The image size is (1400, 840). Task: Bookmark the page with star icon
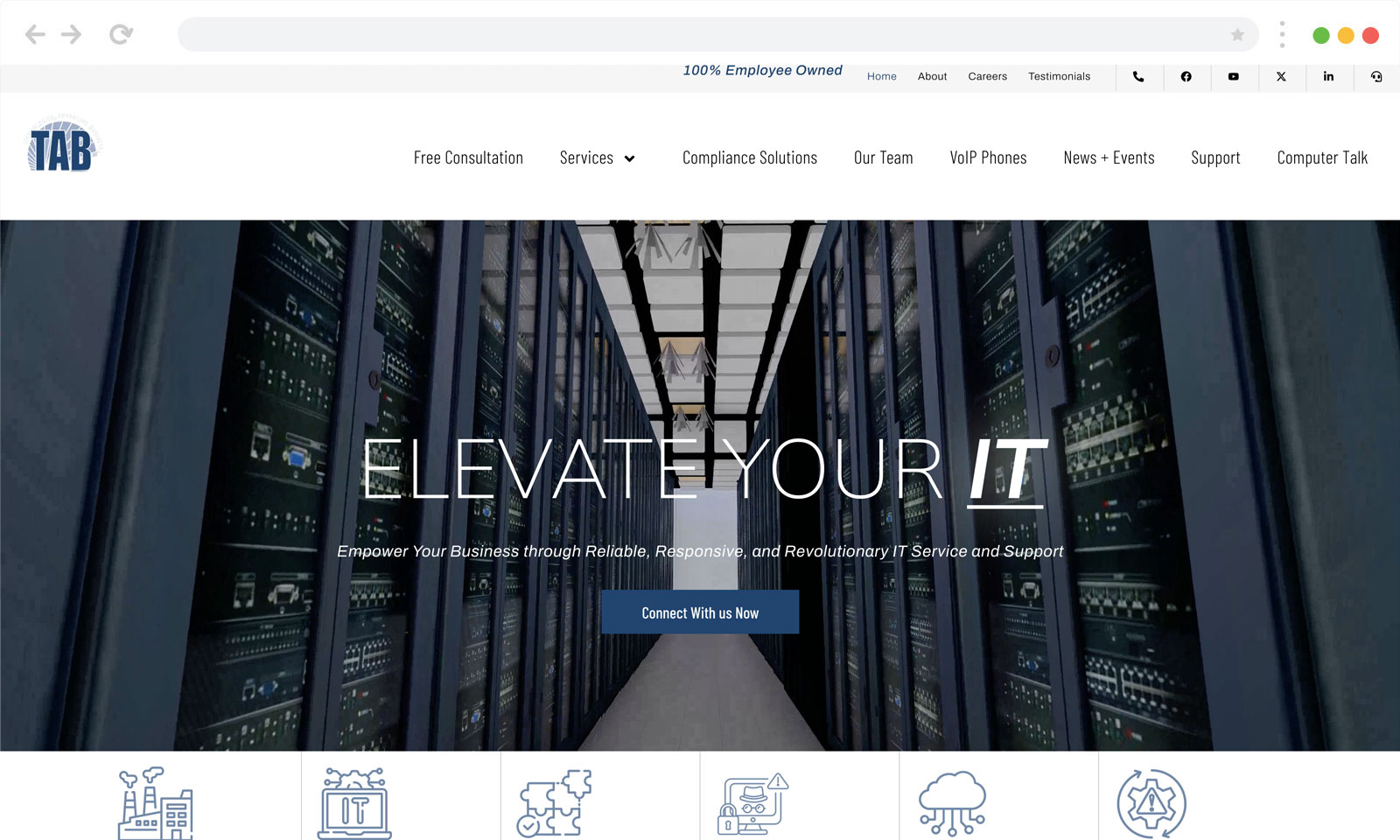click(x=1237, y=35)
